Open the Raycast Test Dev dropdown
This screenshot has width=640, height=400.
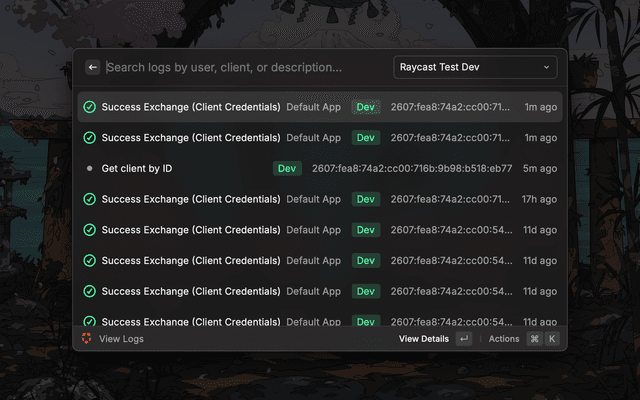[474, 68]
